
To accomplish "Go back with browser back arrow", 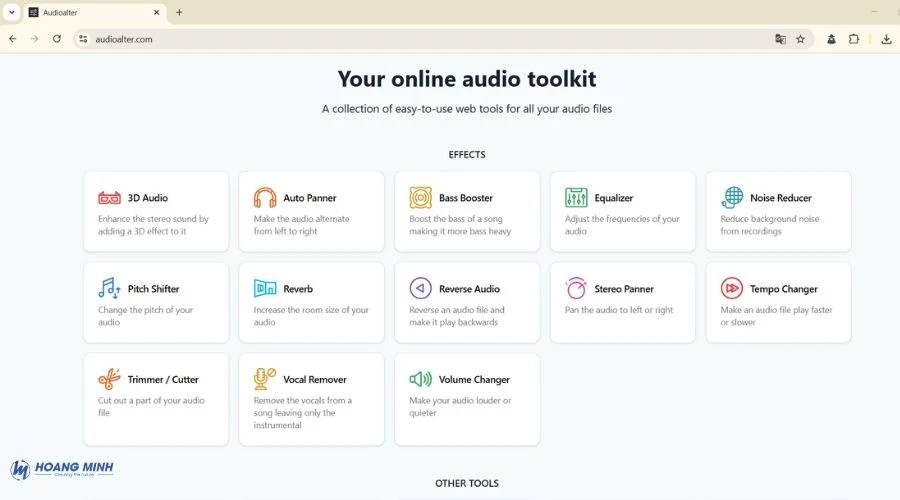I will pyautogui.click(x=13, y=39).
